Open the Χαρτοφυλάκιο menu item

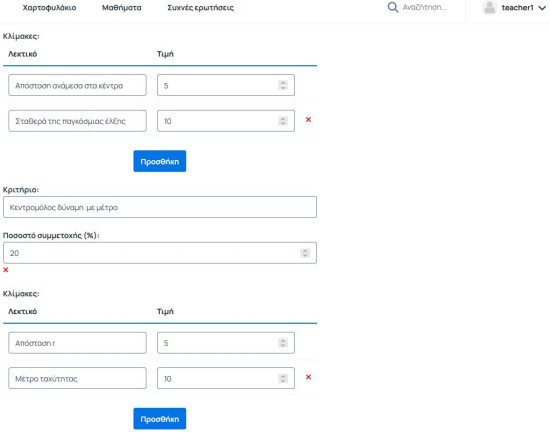(49, 8)
